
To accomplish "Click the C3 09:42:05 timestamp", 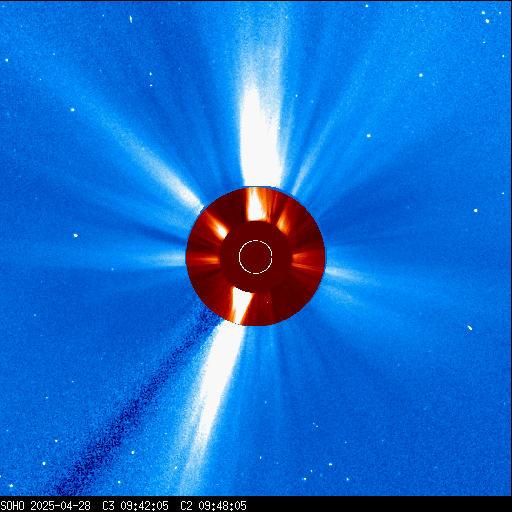I will (135, 506).
